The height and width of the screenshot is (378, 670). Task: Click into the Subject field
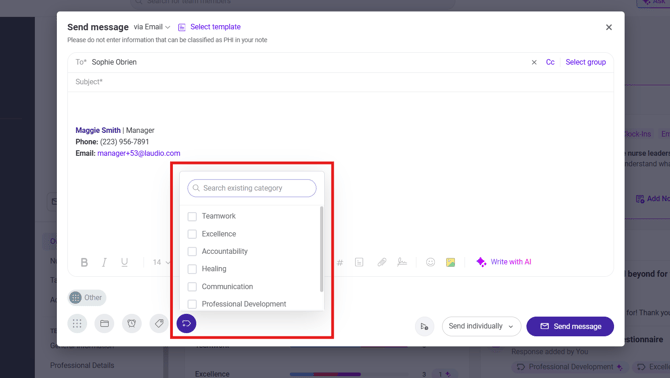(x=341, y=82)
